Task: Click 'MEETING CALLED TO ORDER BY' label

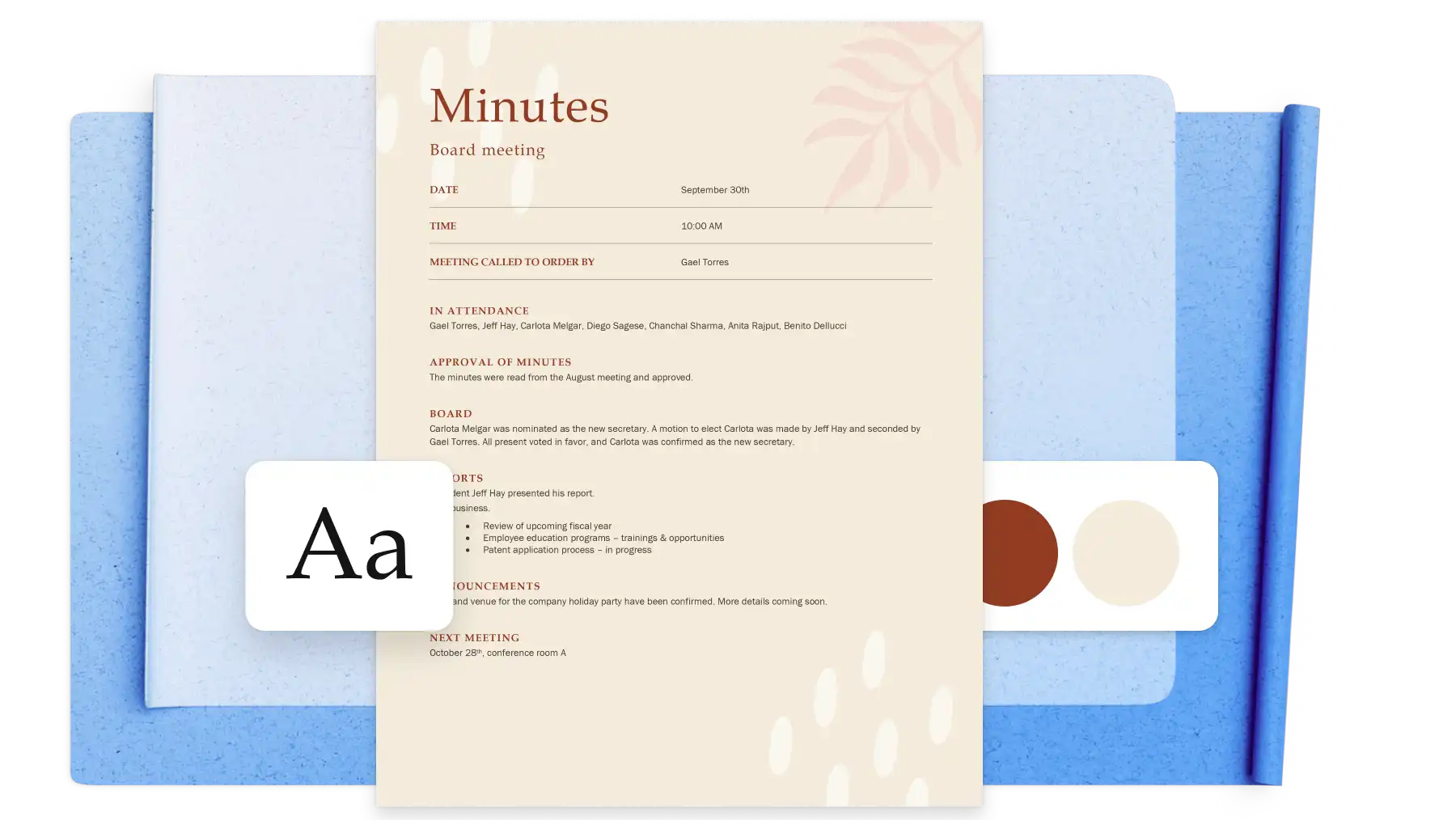Action: (x=512, y=262)
